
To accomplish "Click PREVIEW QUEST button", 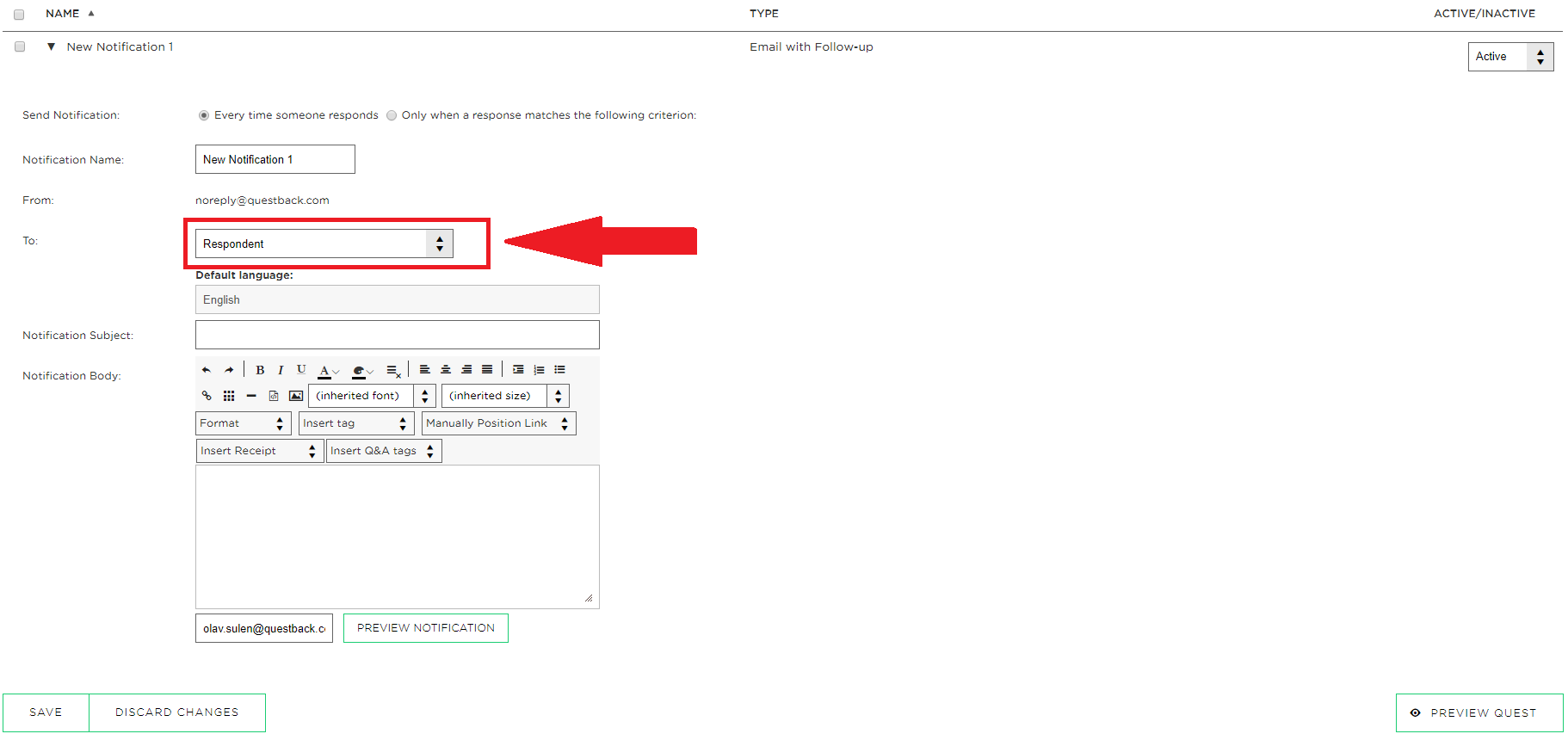I will coord(1479,712).
